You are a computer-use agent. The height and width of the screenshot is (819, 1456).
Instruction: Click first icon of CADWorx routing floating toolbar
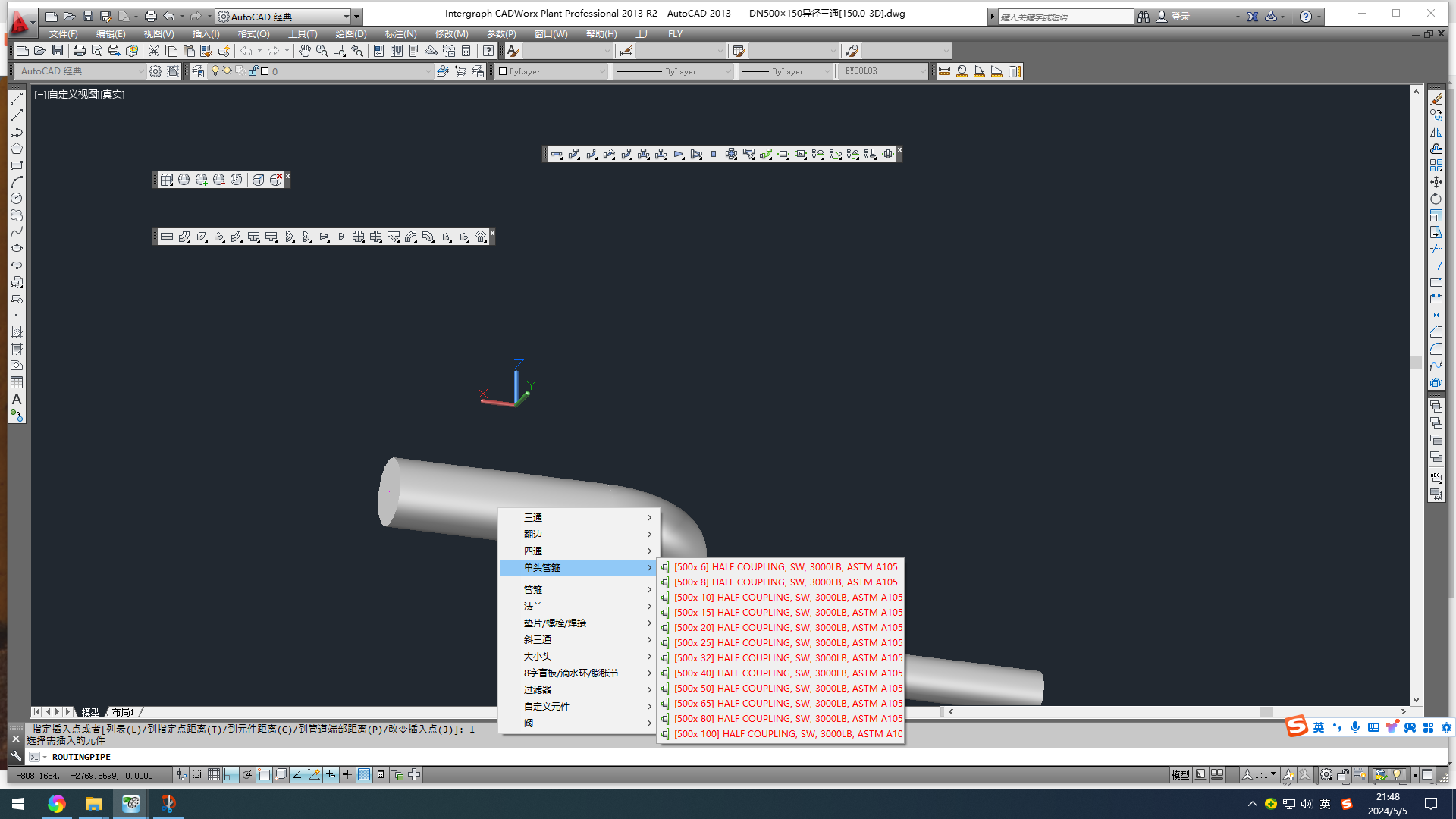[x=557, y=155]
